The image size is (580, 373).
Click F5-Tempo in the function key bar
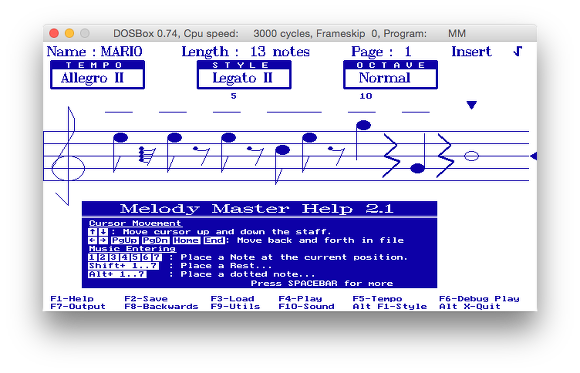[377, 299]
